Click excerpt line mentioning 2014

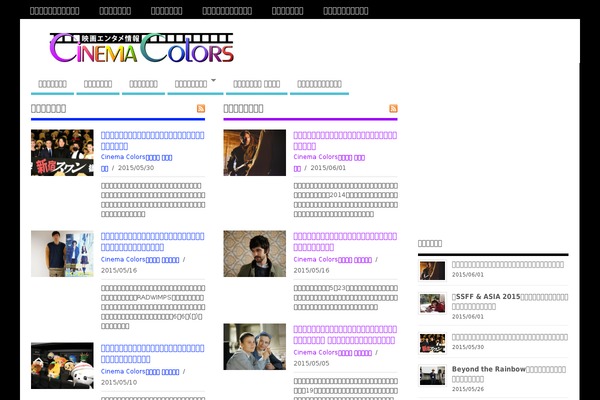click(345, 195)
